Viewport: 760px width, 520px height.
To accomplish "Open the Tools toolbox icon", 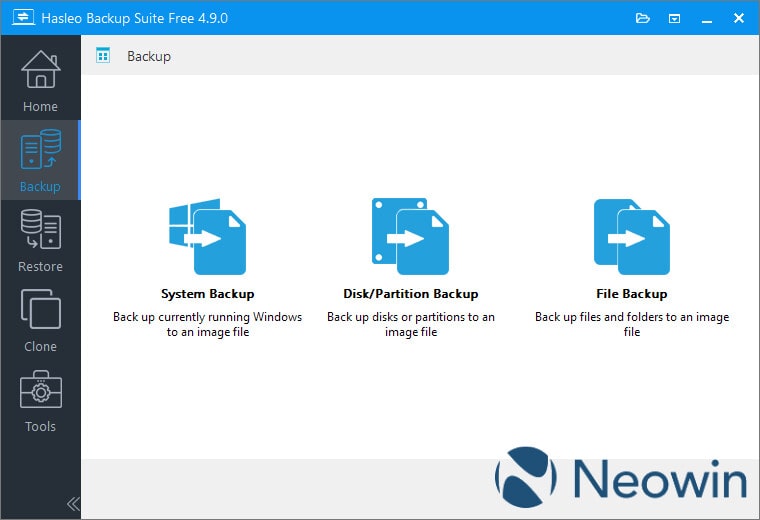I will click(x=41, y=389).
